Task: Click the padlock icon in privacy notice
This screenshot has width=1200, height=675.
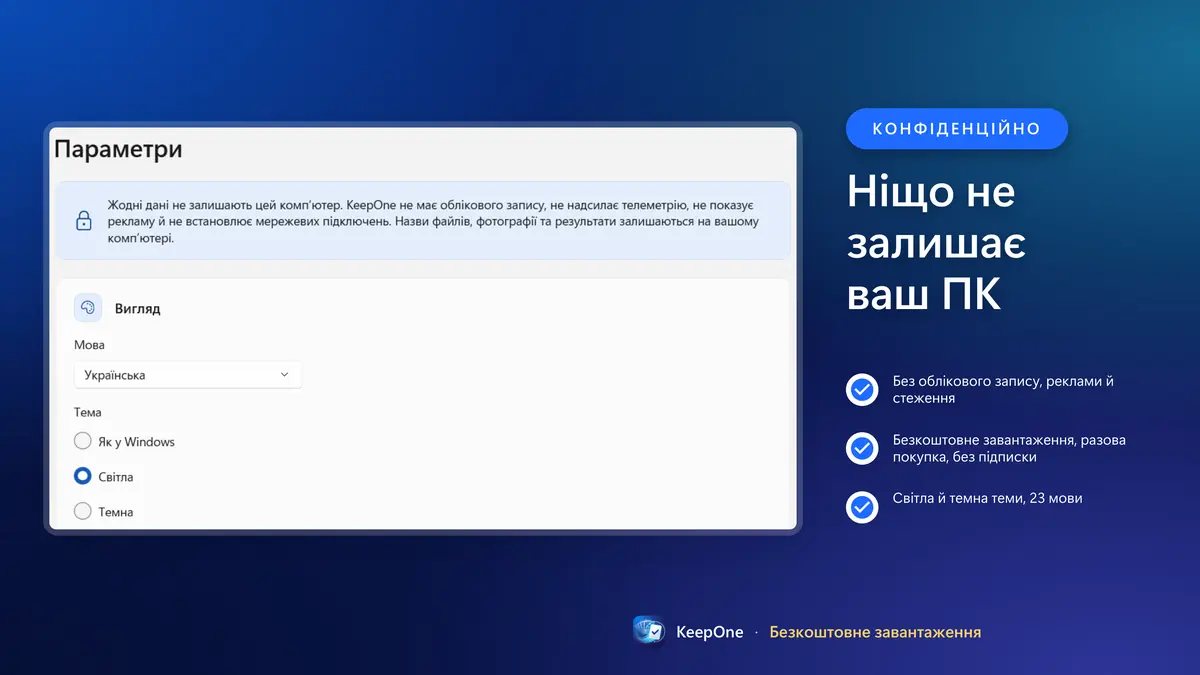Action: (x=84, y=220)
